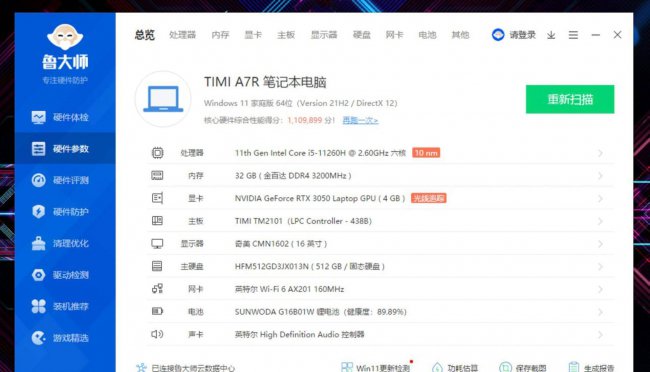Click the 已连接鲁大师云数据中心 status text
This screenshot has height=372, width=650.
pyautogui.click(x=193, y=368)
